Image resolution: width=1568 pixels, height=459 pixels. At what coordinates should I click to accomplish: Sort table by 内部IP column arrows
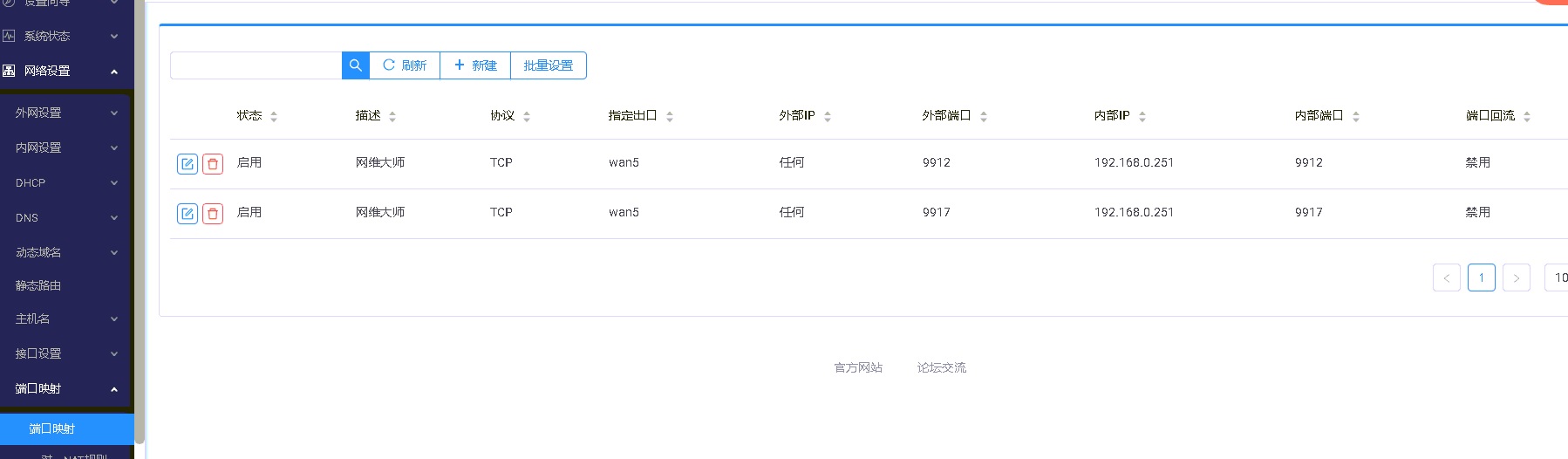click(x=1142, y=116)
